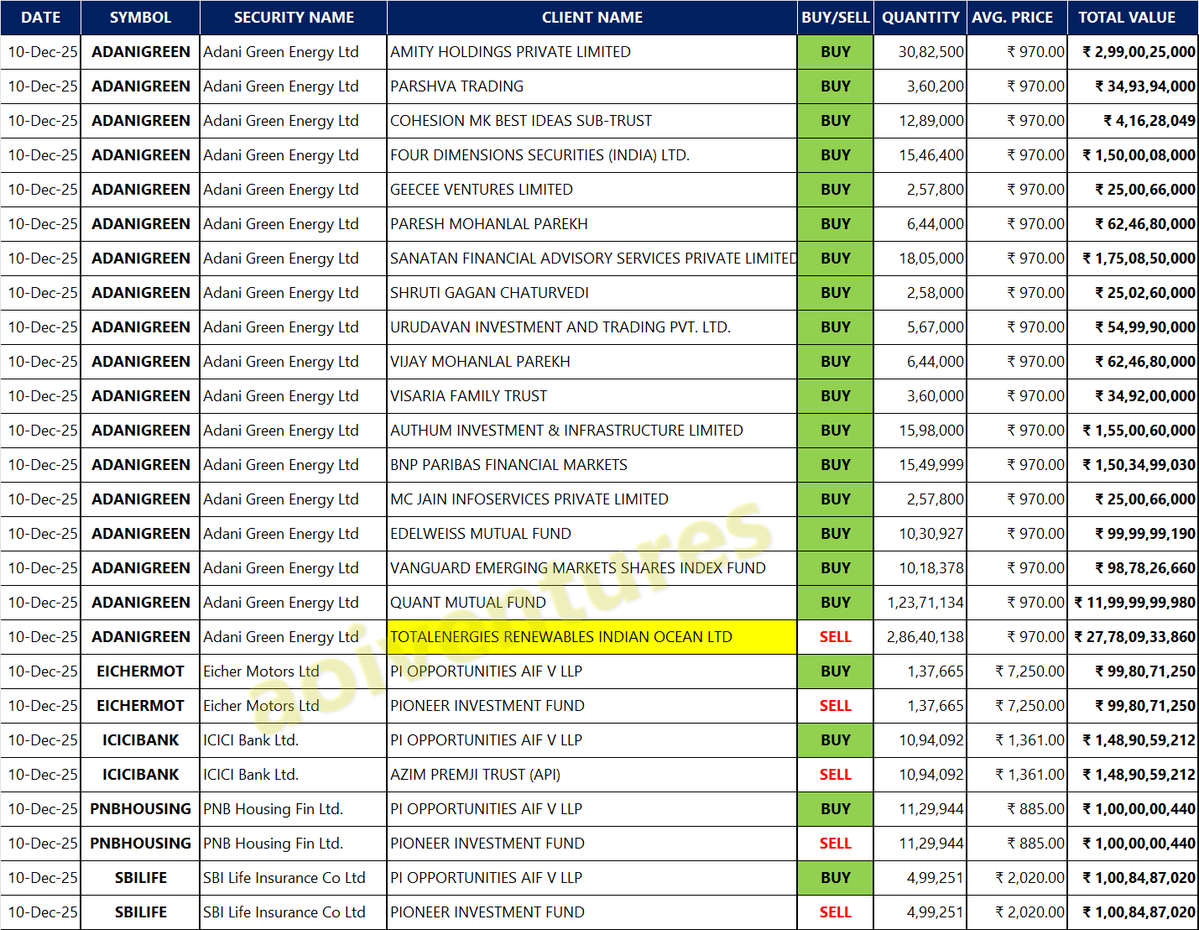Select PI OPPORTUNITIES AIF V LLP in PNBHOUSING row
Screen dimensions: 1199x930
(592, 809)
